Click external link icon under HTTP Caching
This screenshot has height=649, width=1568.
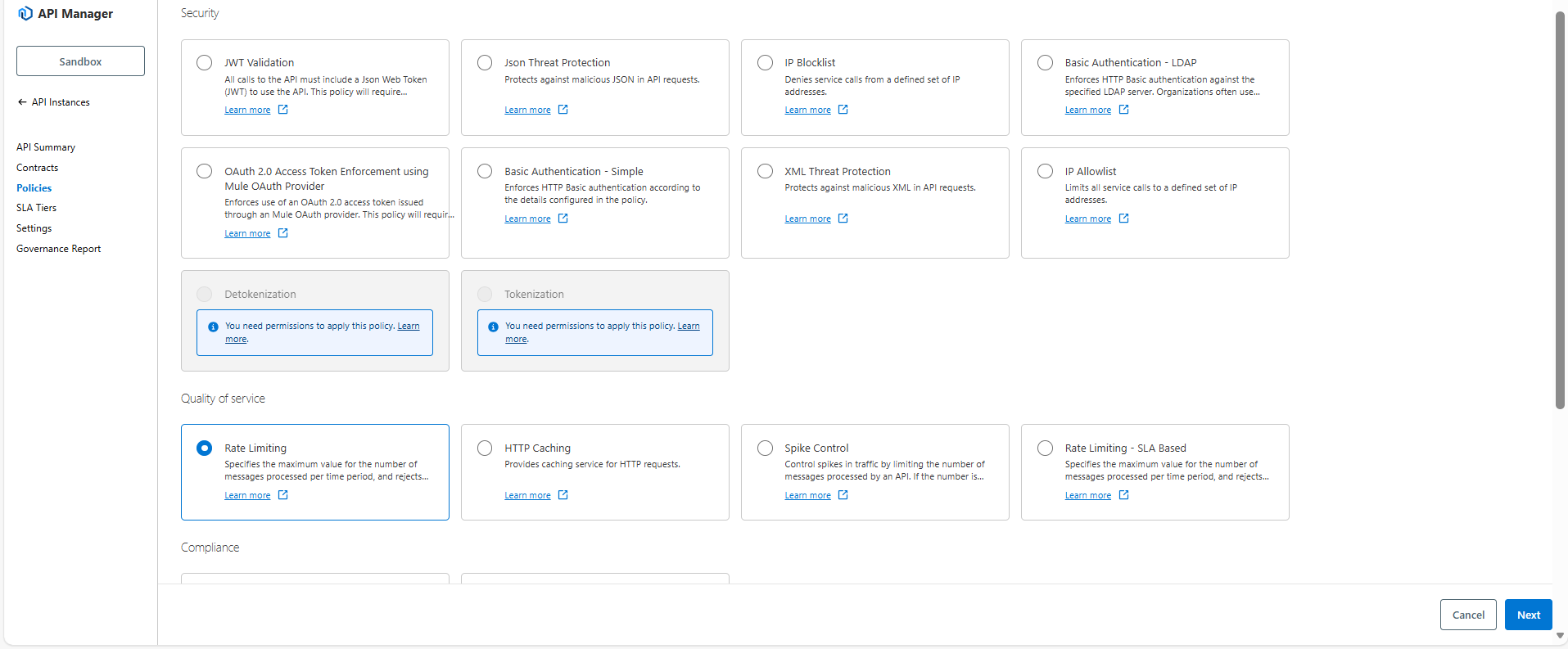point(563,495)
